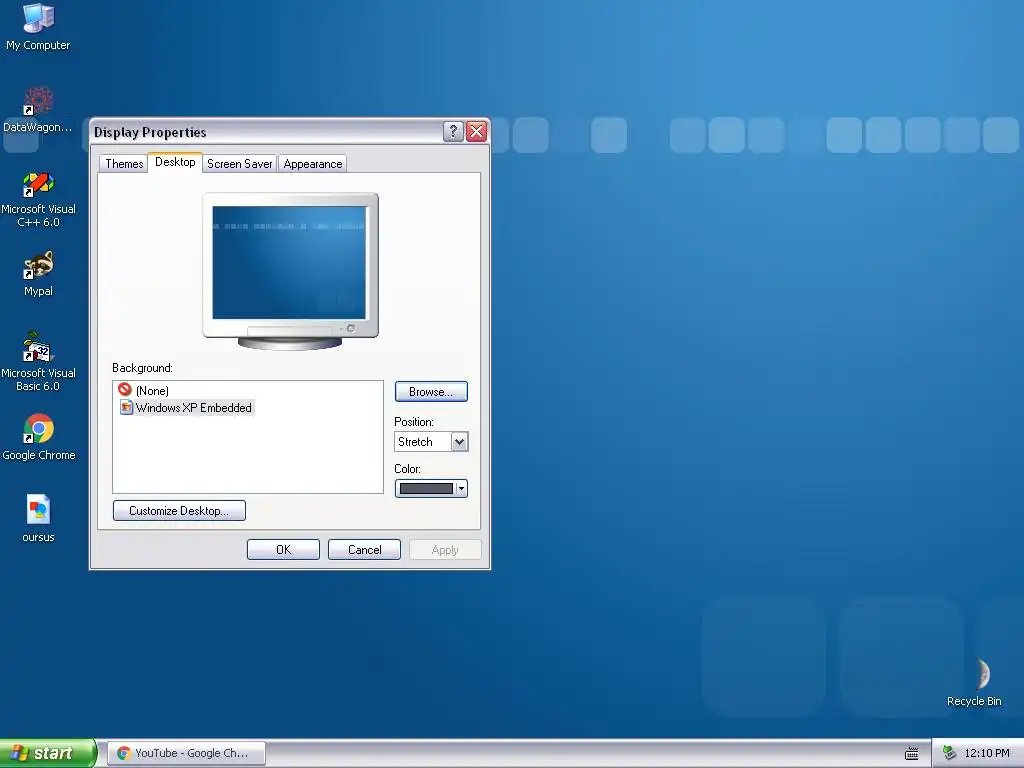Go to the Appearance tab
1024x768 pixels.
point(313,163)
